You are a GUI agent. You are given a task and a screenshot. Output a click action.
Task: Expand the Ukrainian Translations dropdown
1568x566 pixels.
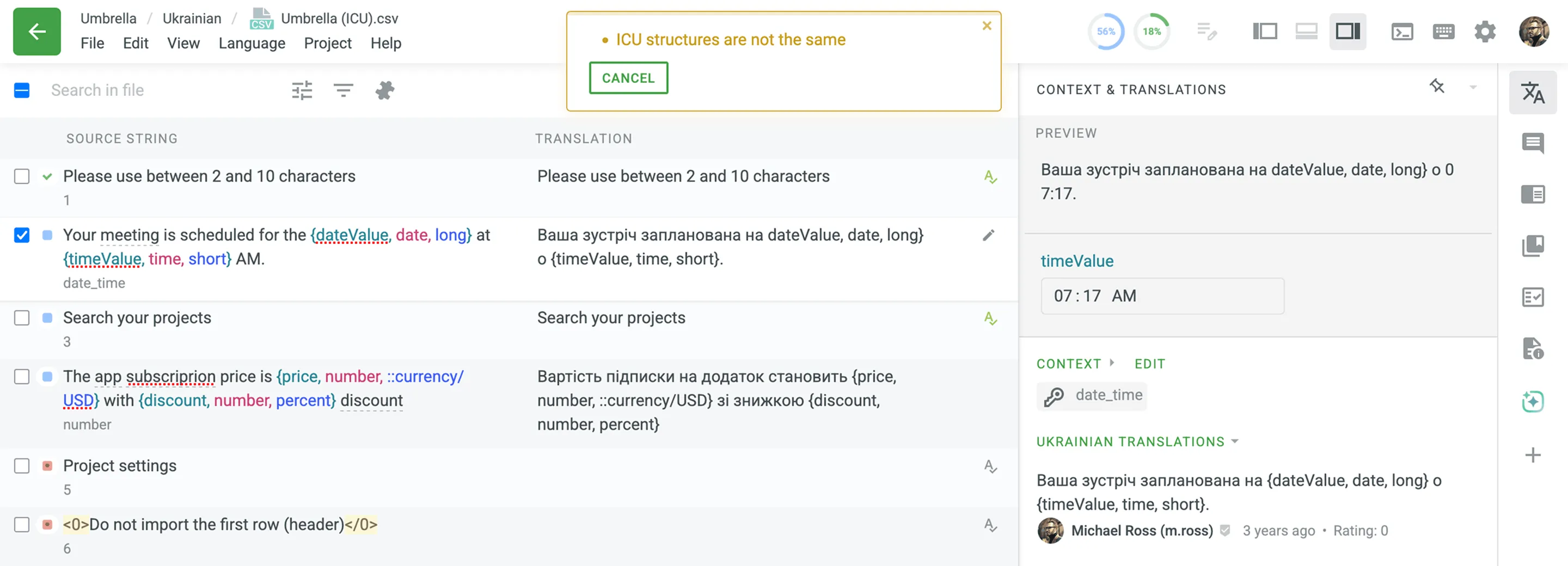pos(1235,441)
